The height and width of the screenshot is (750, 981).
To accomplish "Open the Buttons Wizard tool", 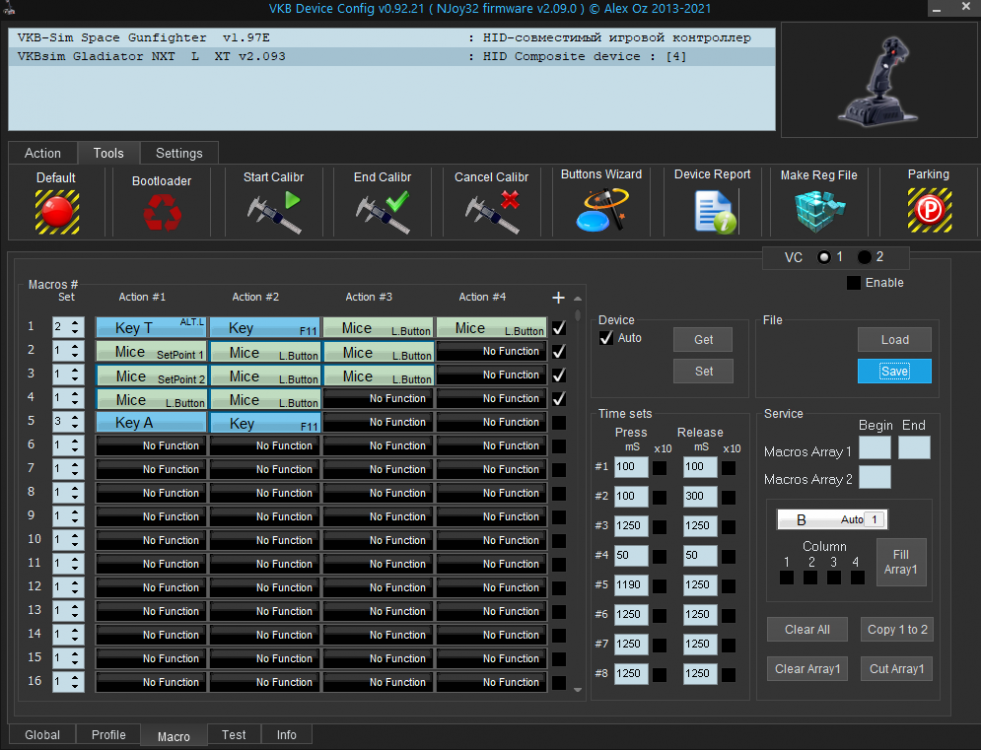I will click(601, 211).
